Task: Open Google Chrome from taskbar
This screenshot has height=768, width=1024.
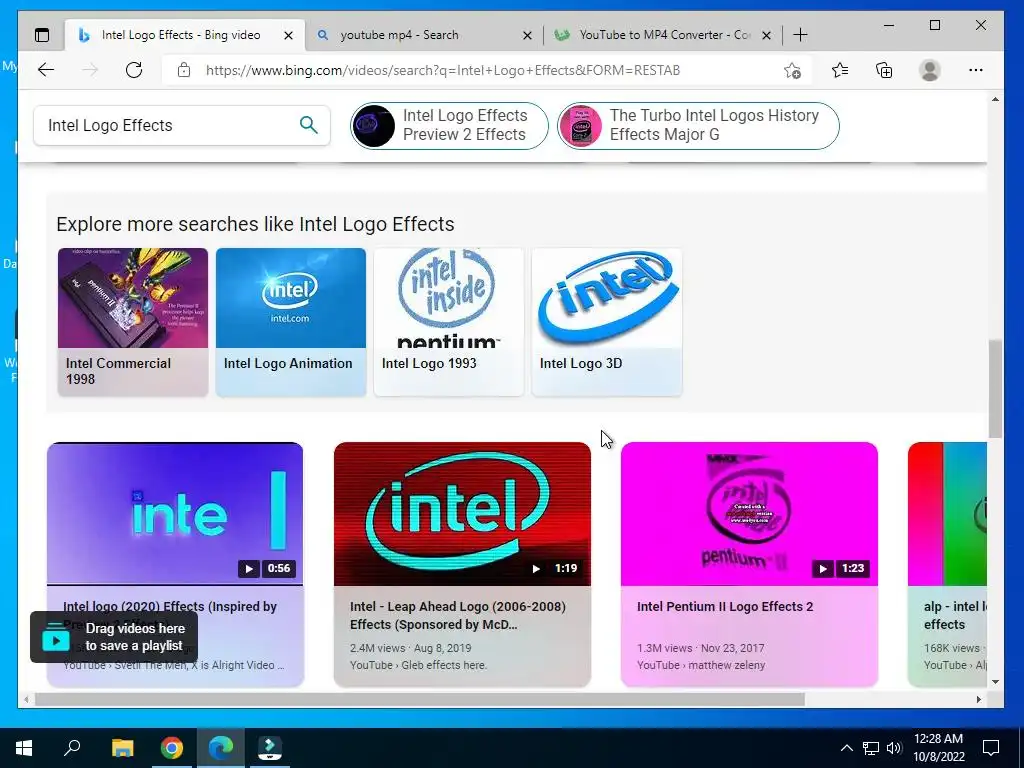Action: [x=172, y=748]
